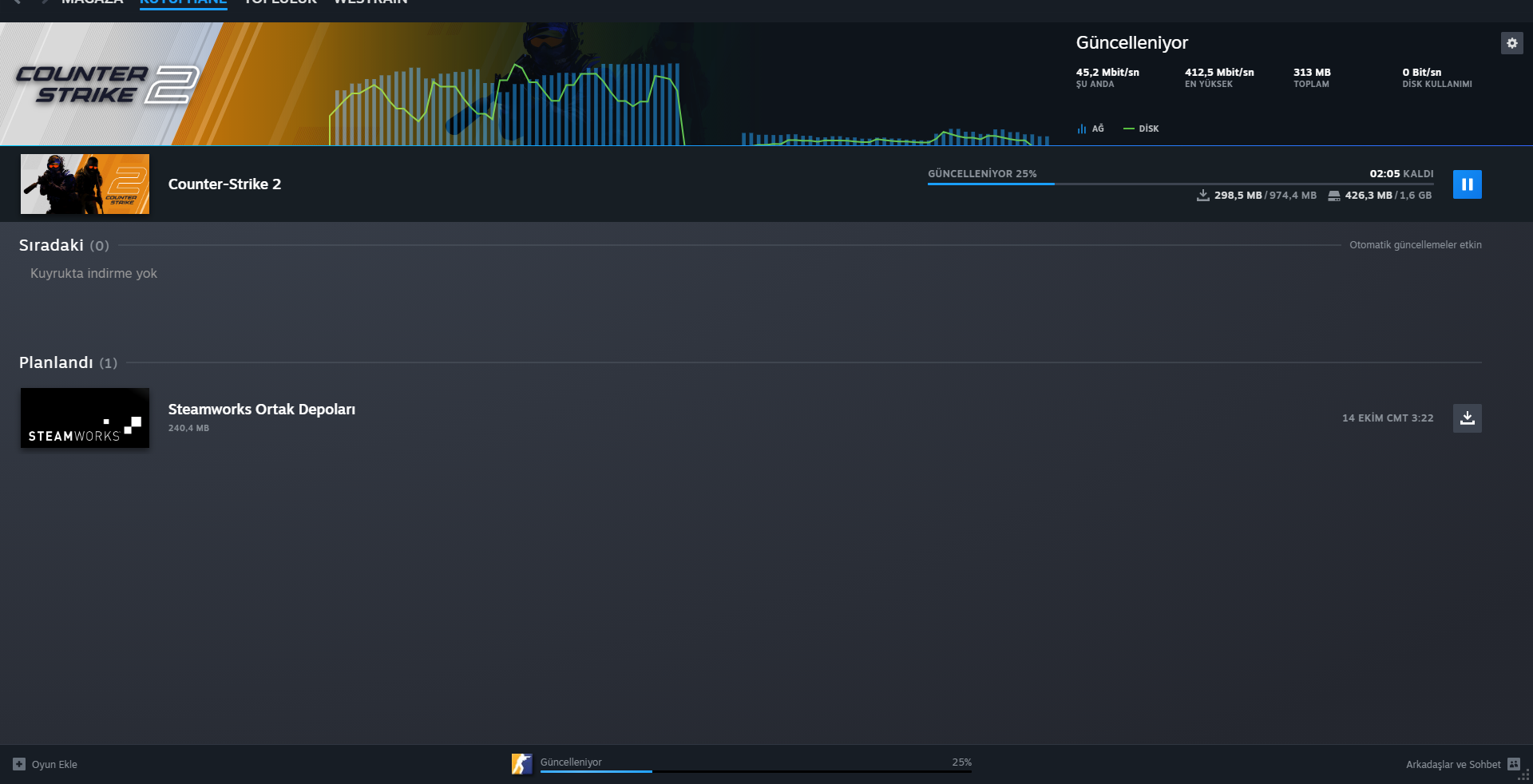Image resolution: width=1533 pixels, height=784 pixels.
Task: Open the Steamworks Ortak Depoları thumbnail
Action: pyautogui.click(x=85, y=418)
